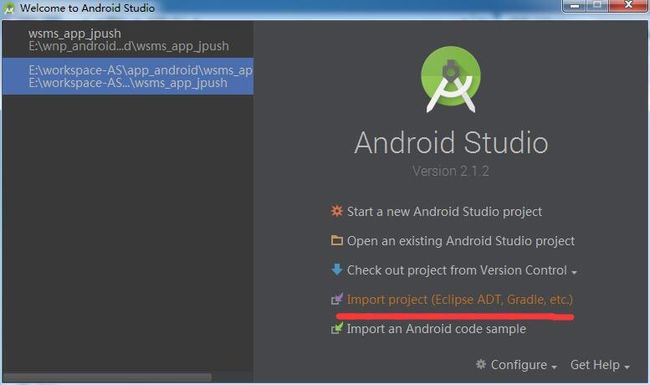Click the path text E:\workspace-AS...\wsms_app_jpush

[128, 83]
